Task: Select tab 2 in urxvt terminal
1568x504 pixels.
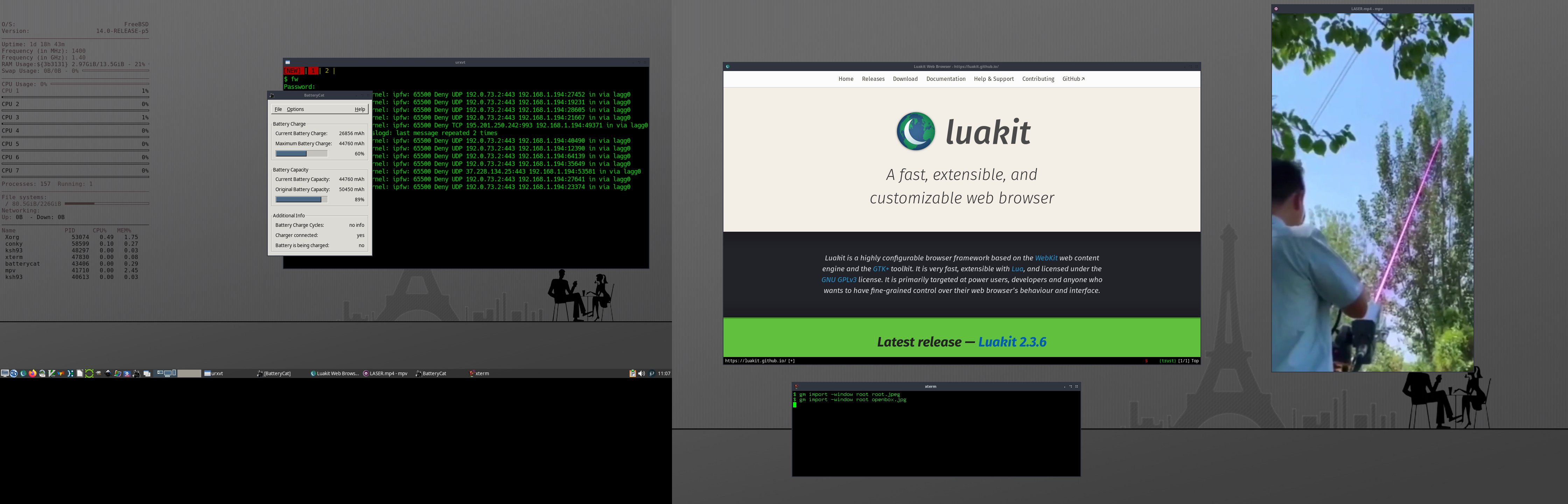Action: (x=327, y=71)
